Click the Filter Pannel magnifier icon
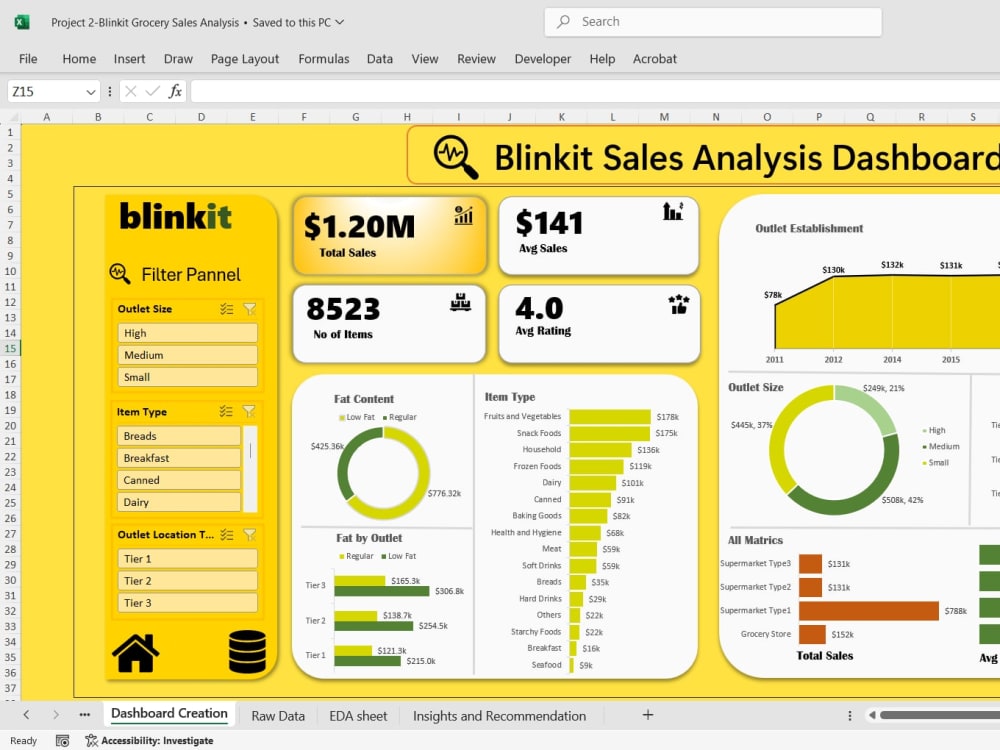 click(119, 274)
